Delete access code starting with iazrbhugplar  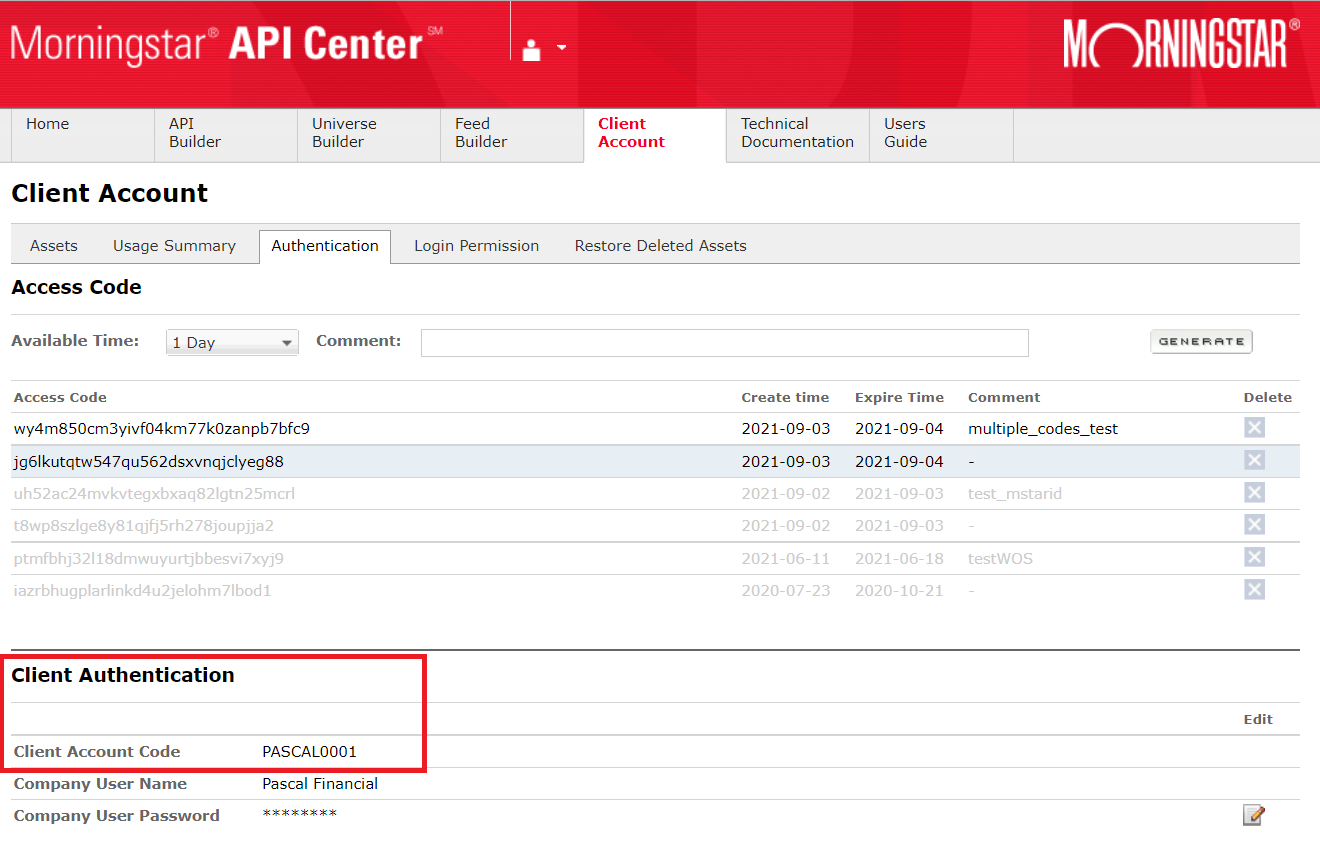point(1254,590)
